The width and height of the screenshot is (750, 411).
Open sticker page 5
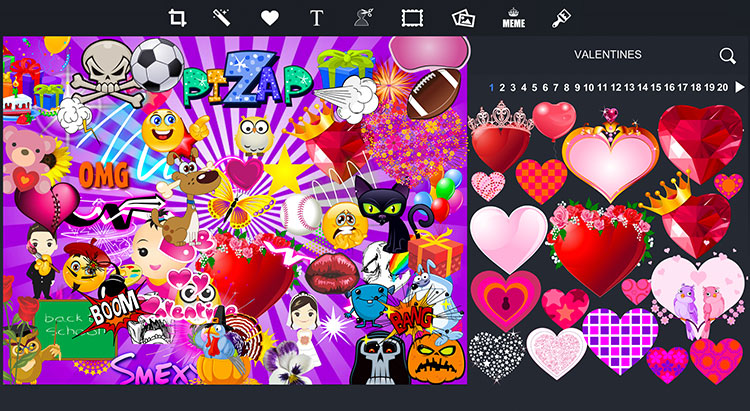tap(534, 88)
